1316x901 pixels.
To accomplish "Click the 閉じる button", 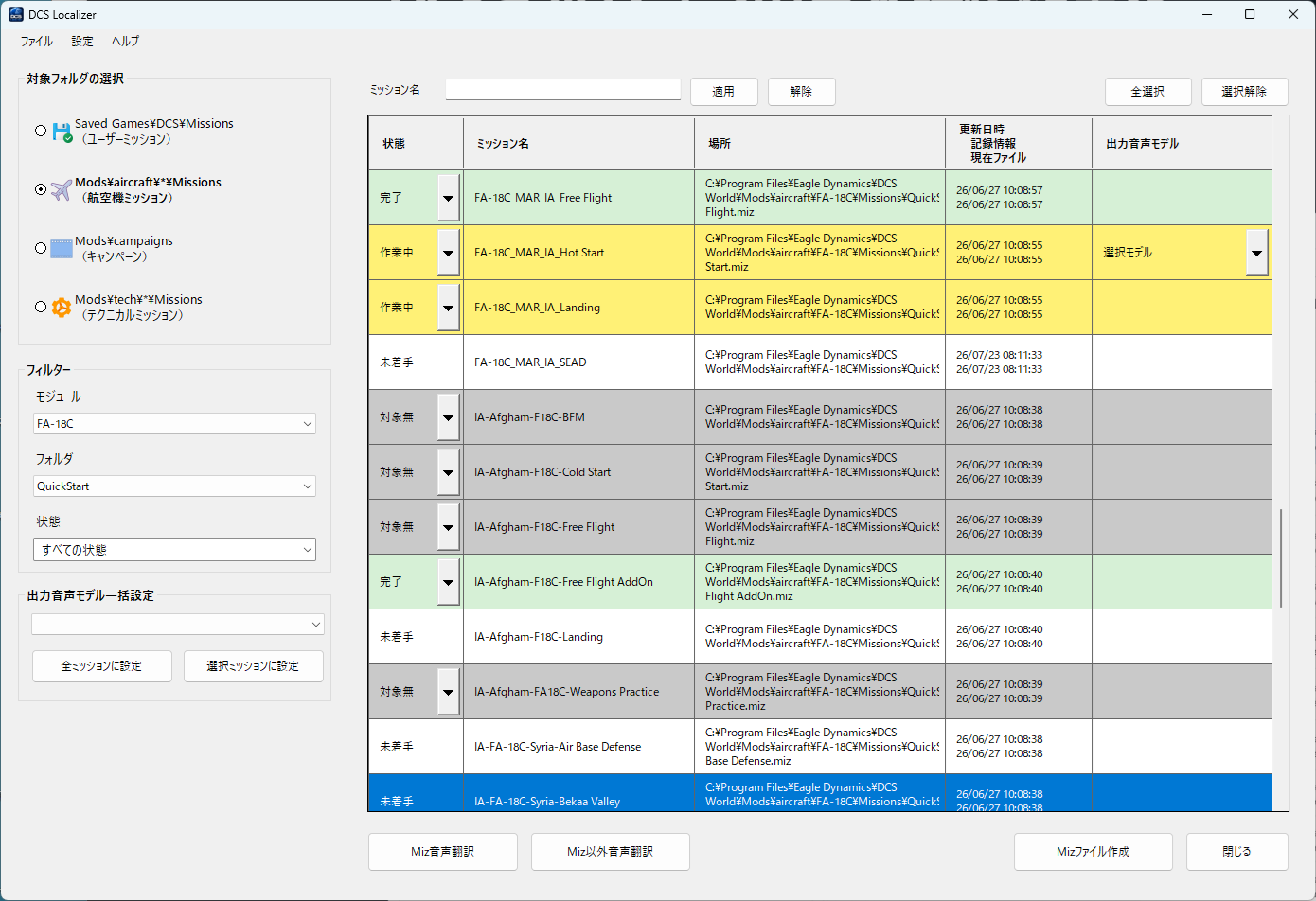I will [x=1237, y=852].
